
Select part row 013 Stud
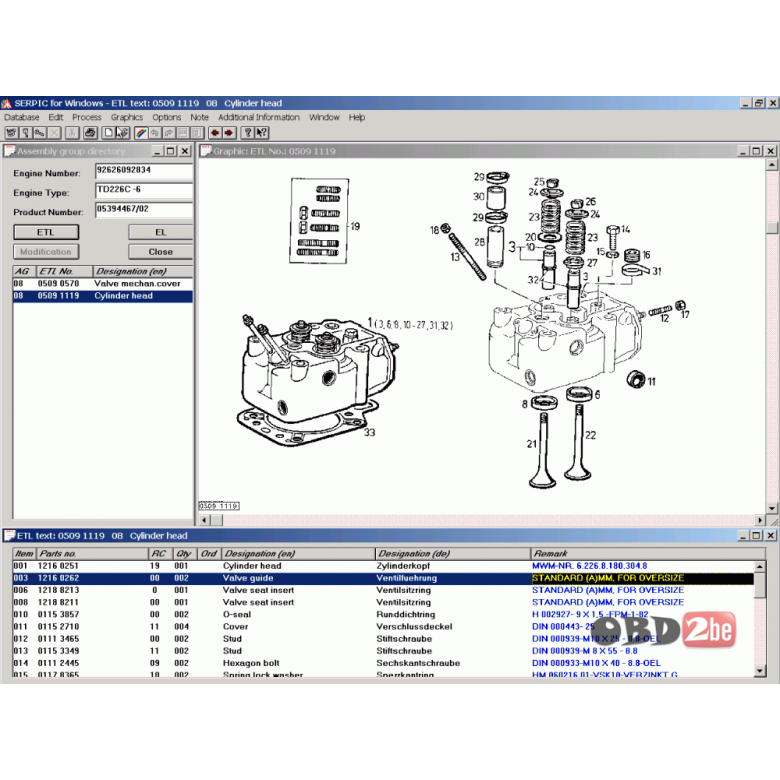(383, 651)
